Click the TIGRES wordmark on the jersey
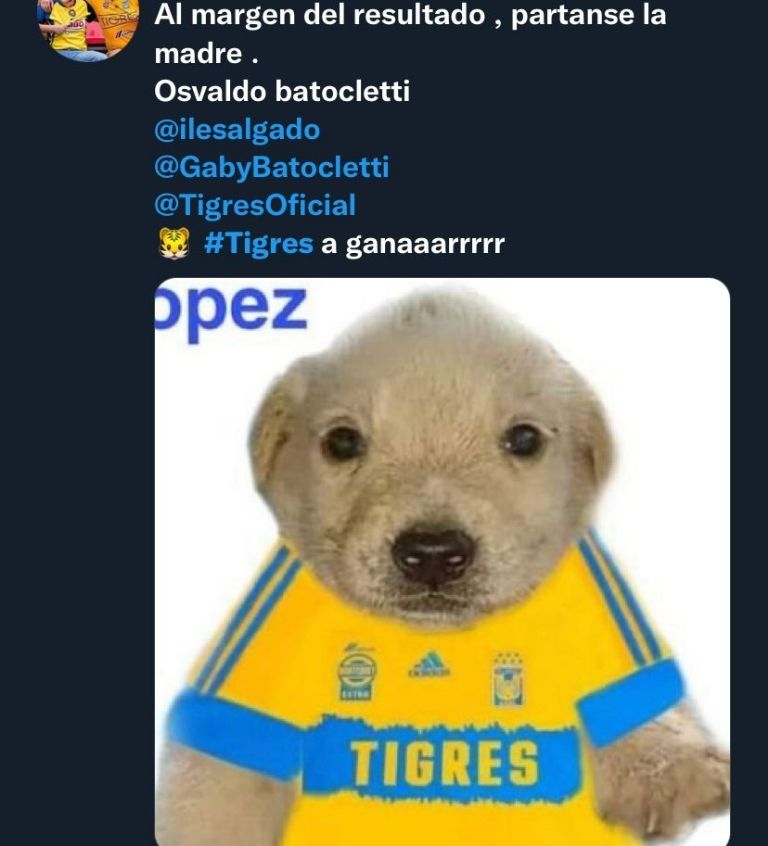The height and width of the screenshot is (846, 768). click(443, 764)
